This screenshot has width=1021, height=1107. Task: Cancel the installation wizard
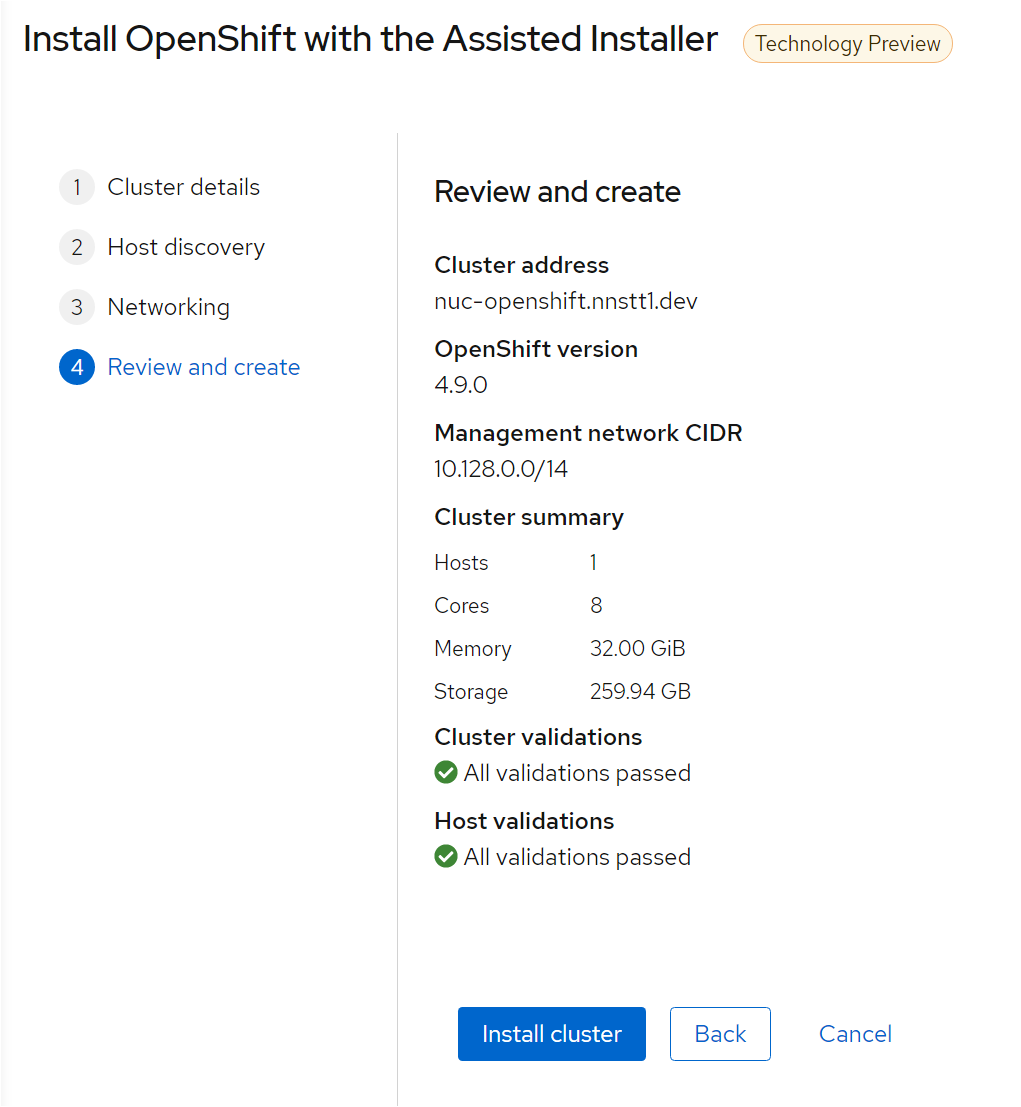pos(855,1034)
